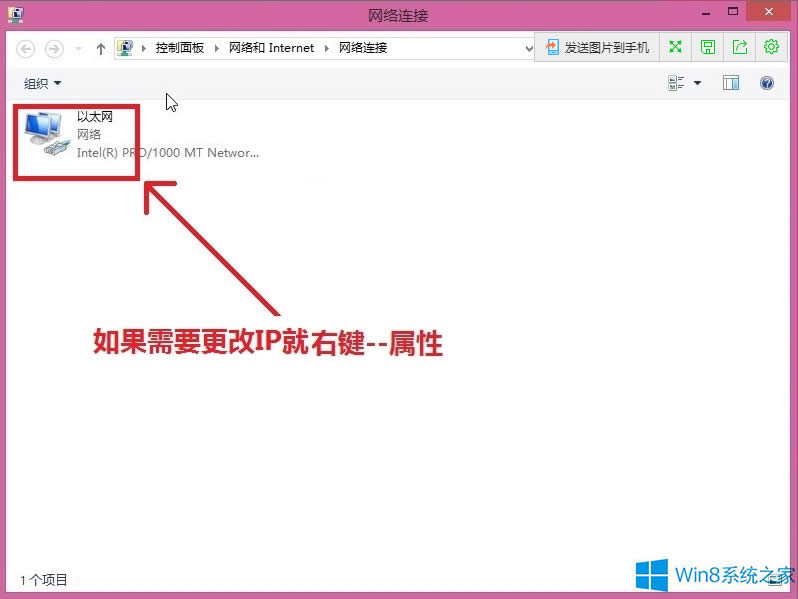
Task: Open Help with question mark icon
Action: (767, 83)
